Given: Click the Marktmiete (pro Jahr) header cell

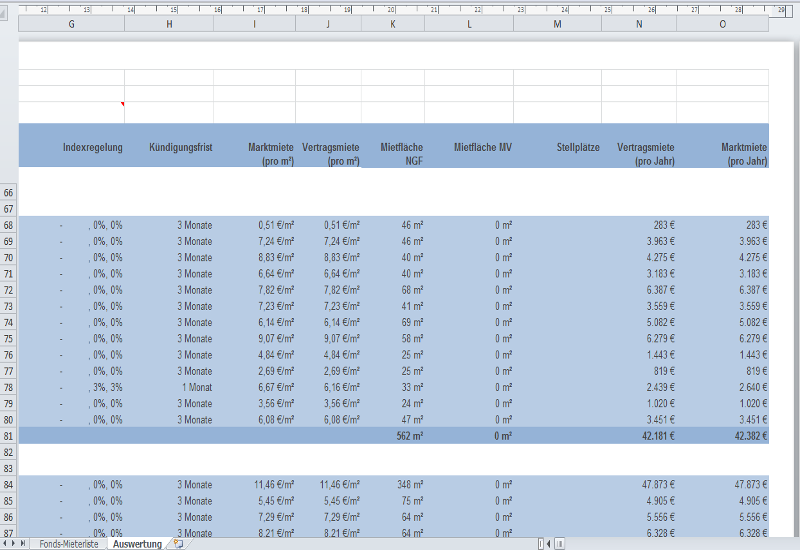Looking at the screenshot, I should (x=722, y=145).
